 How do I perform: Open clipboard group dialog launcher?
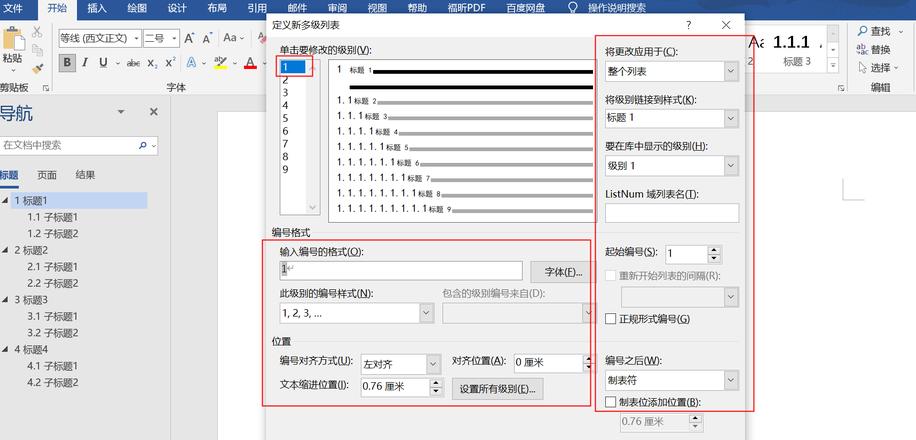(46, 88)
